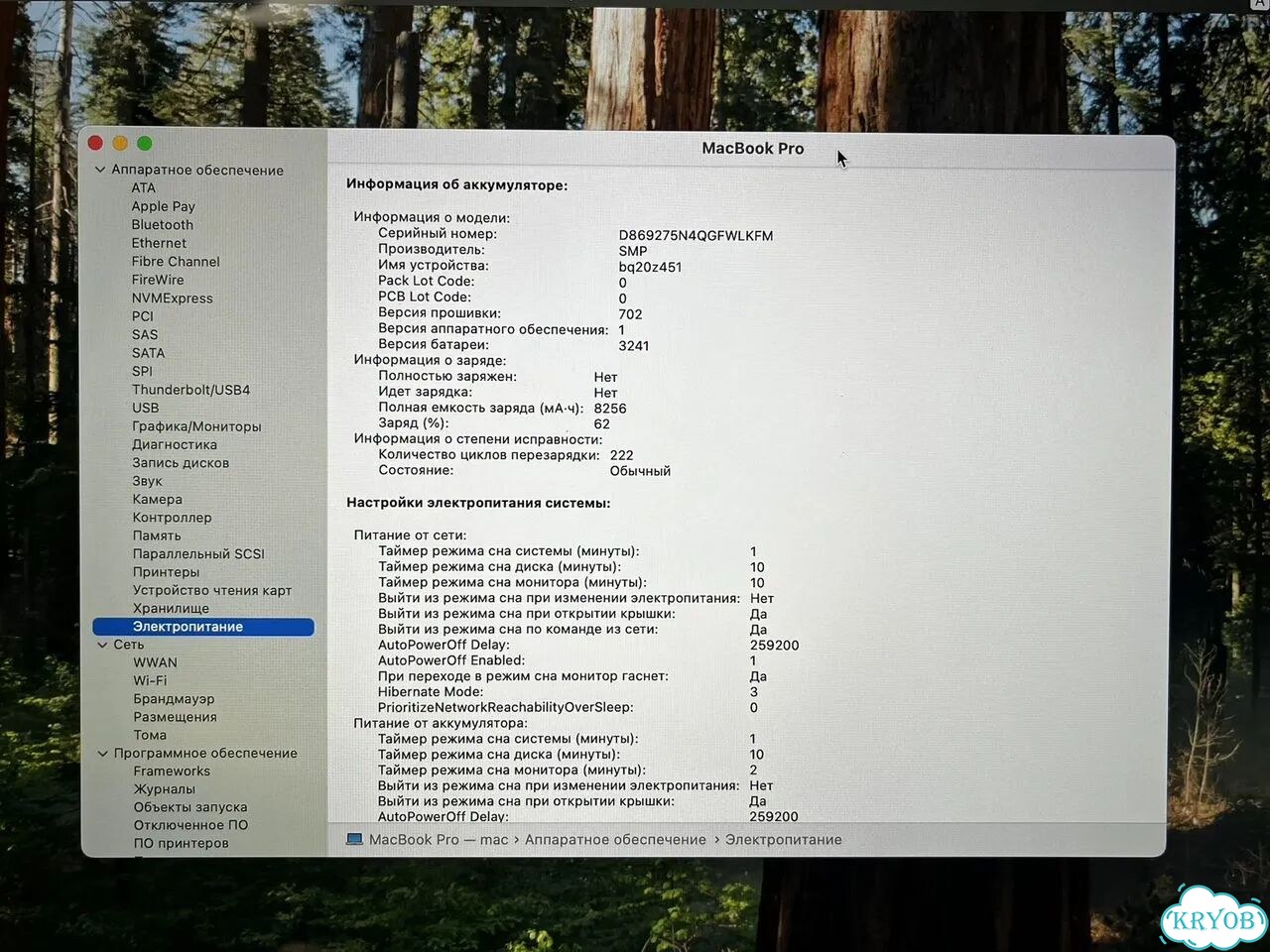
Task: Click the Версия прошивки value 702
Action: point(630,315)
